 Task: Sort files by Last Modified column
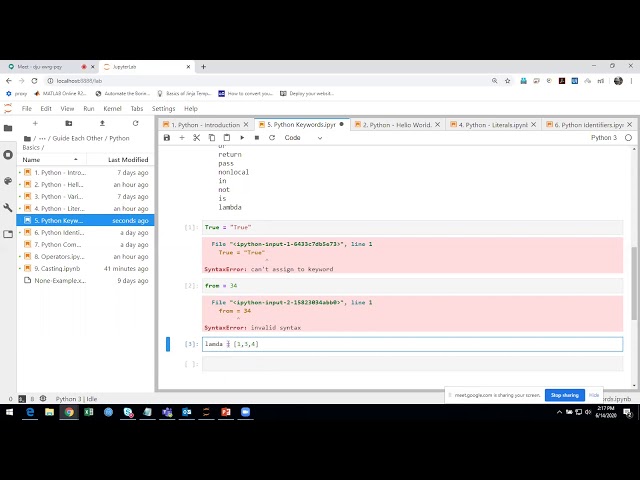pyautogui.click(x=121, y=160)
